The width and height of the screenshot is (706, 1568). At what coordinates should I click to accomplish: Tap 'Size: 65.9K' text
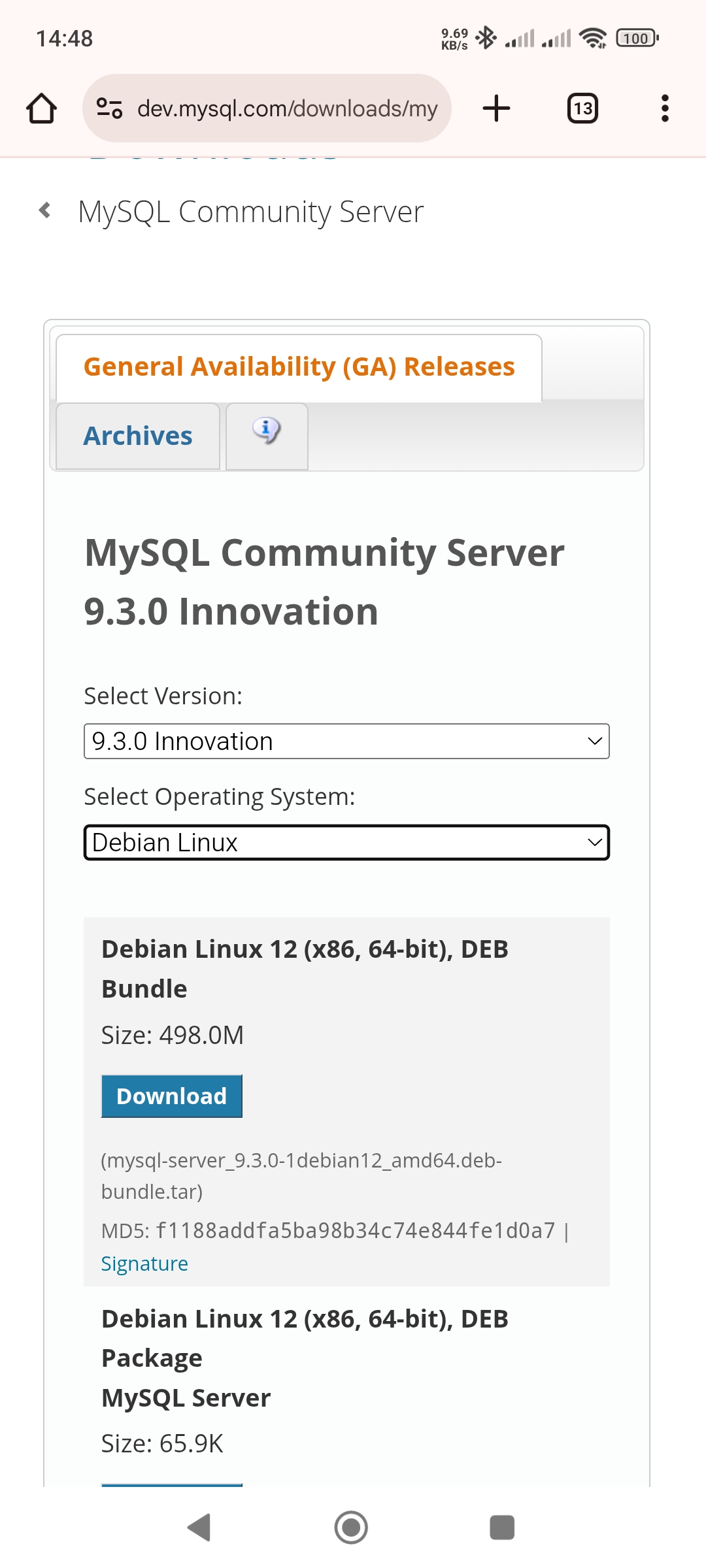pyautogui.click(x=162, y=1443)
